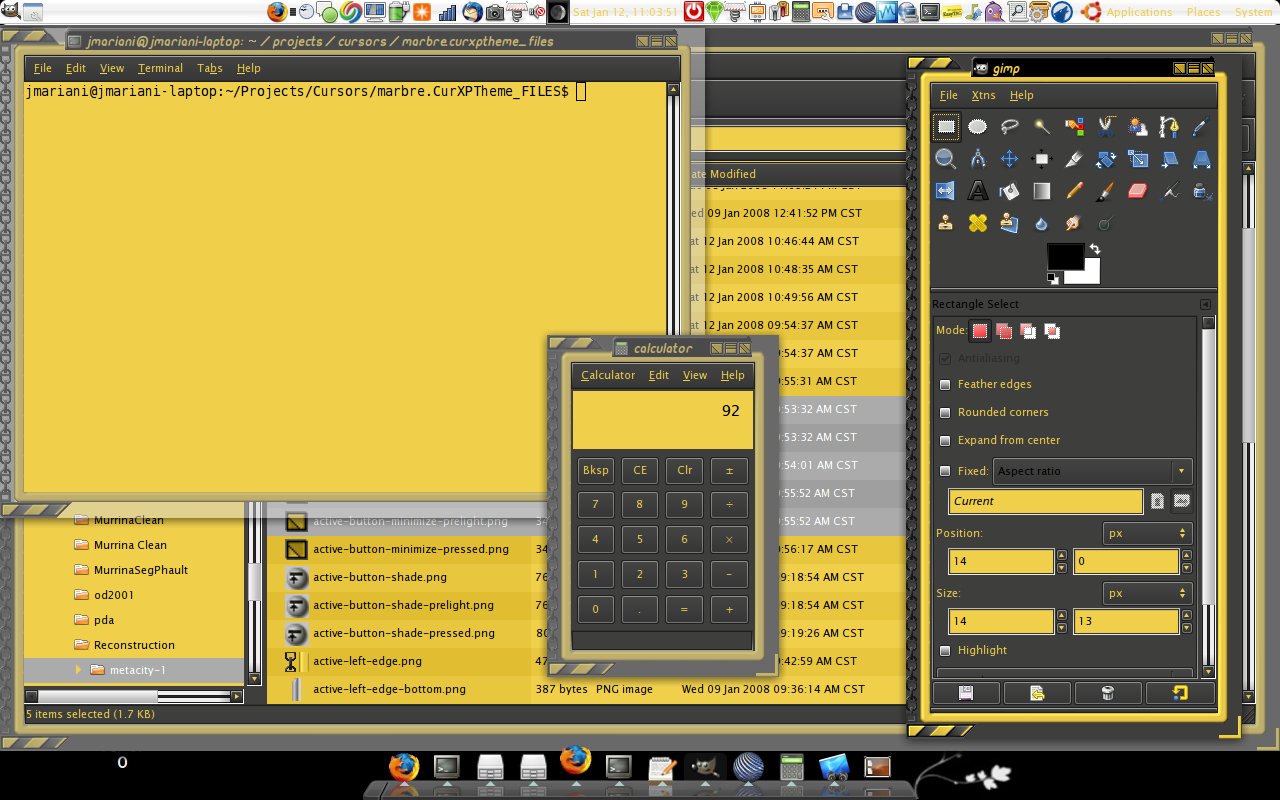Pick the Smudge finger tool
Screen dimensions: 1280x800
coord(1074,222)
